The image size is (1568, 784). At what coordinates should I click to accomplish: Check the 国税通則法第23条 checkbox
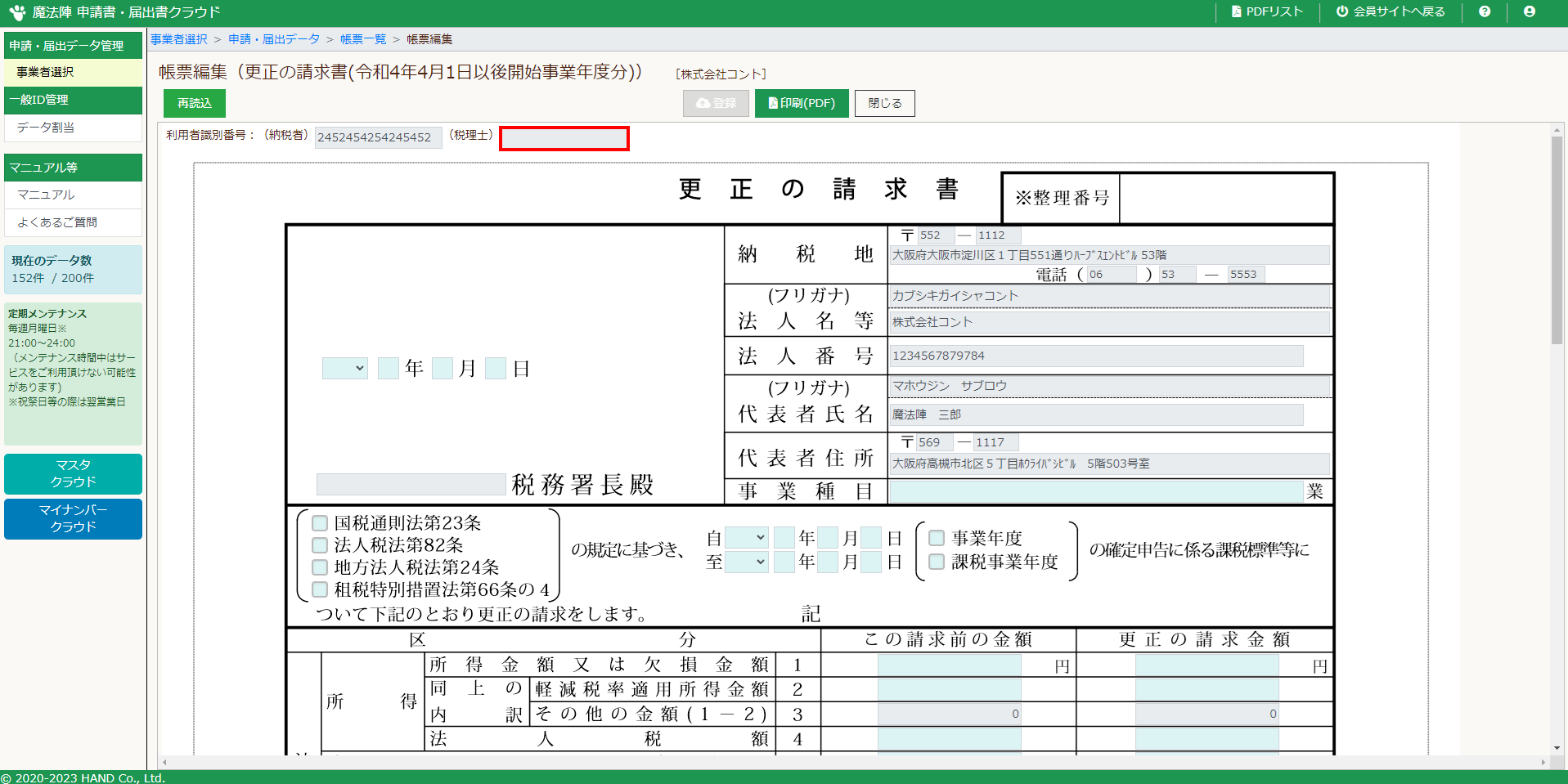point(319,523)
